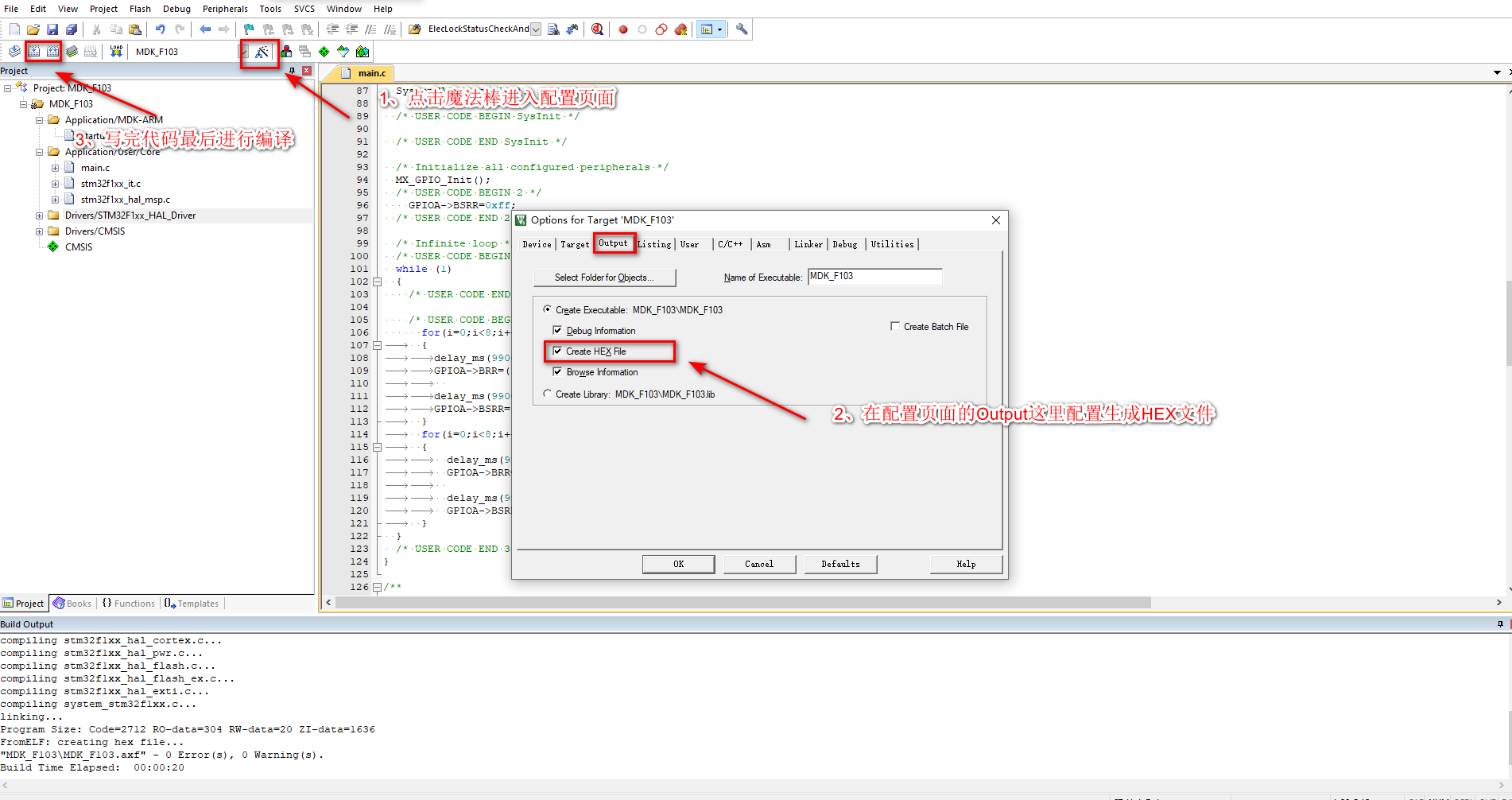Image resolution: width=1512 pixels, height=800 pixels.
Task: Switch to the Linker tab
Action: pos(808,244)
